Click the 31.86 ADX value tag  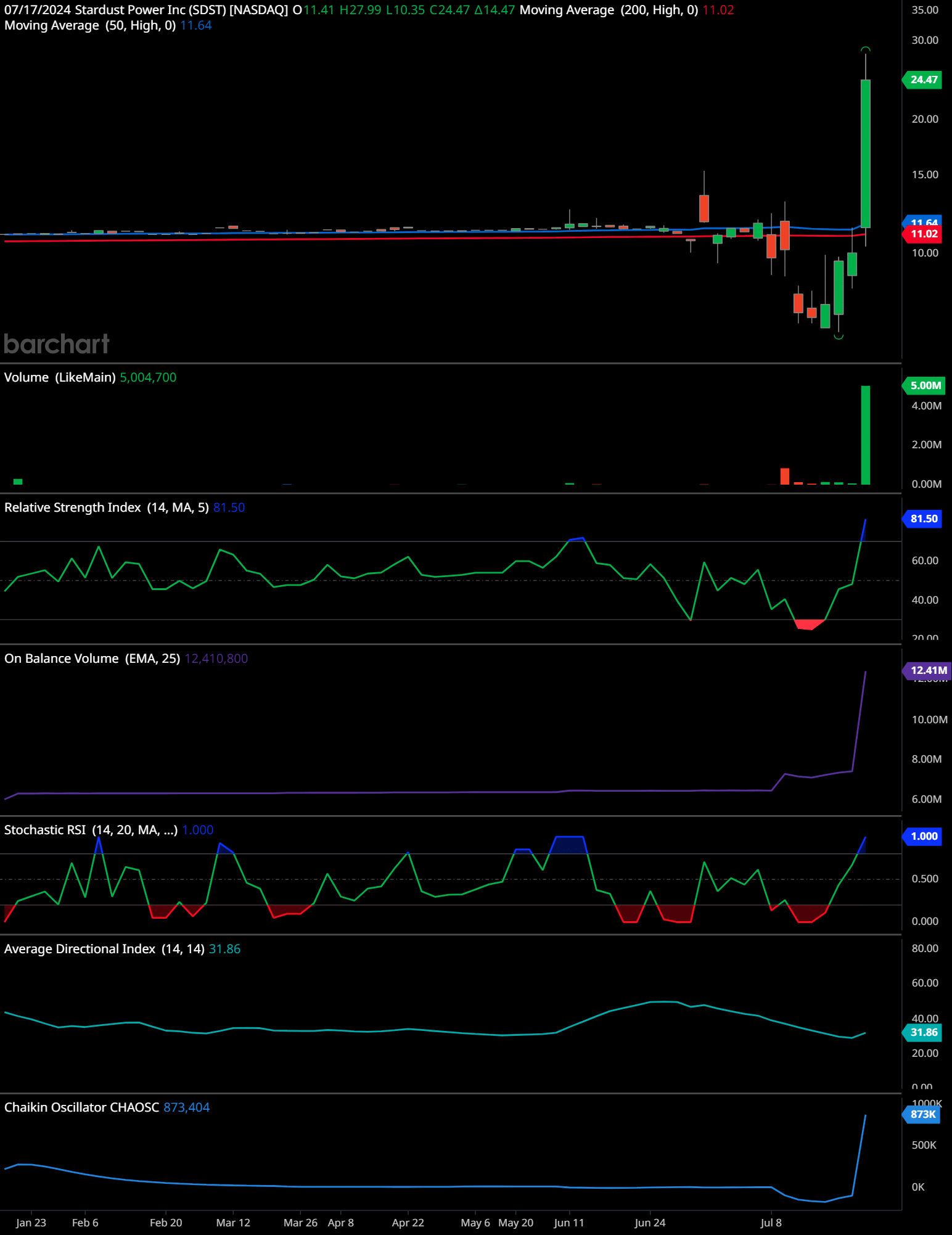coord(922,1032)
